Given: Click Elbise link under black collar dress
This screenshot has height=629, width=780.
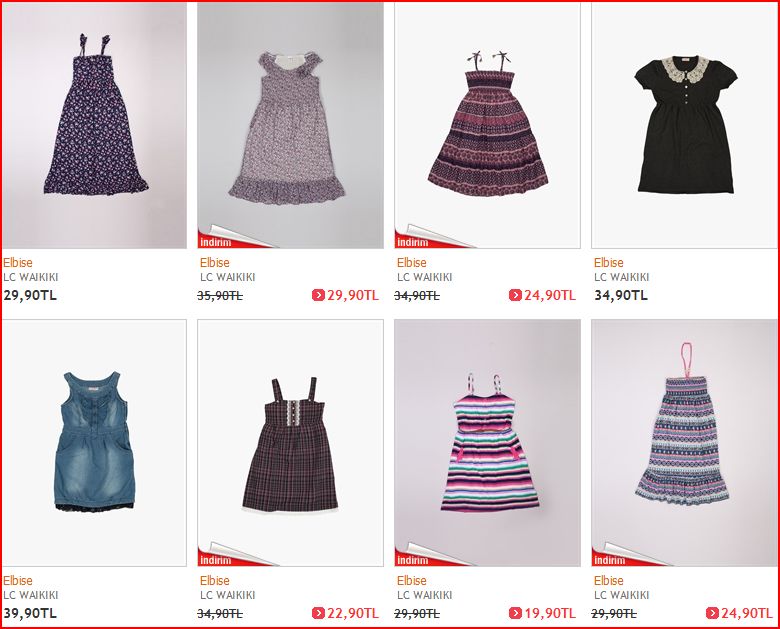Looking at the screenshot, I should click(x=608, y=263).
